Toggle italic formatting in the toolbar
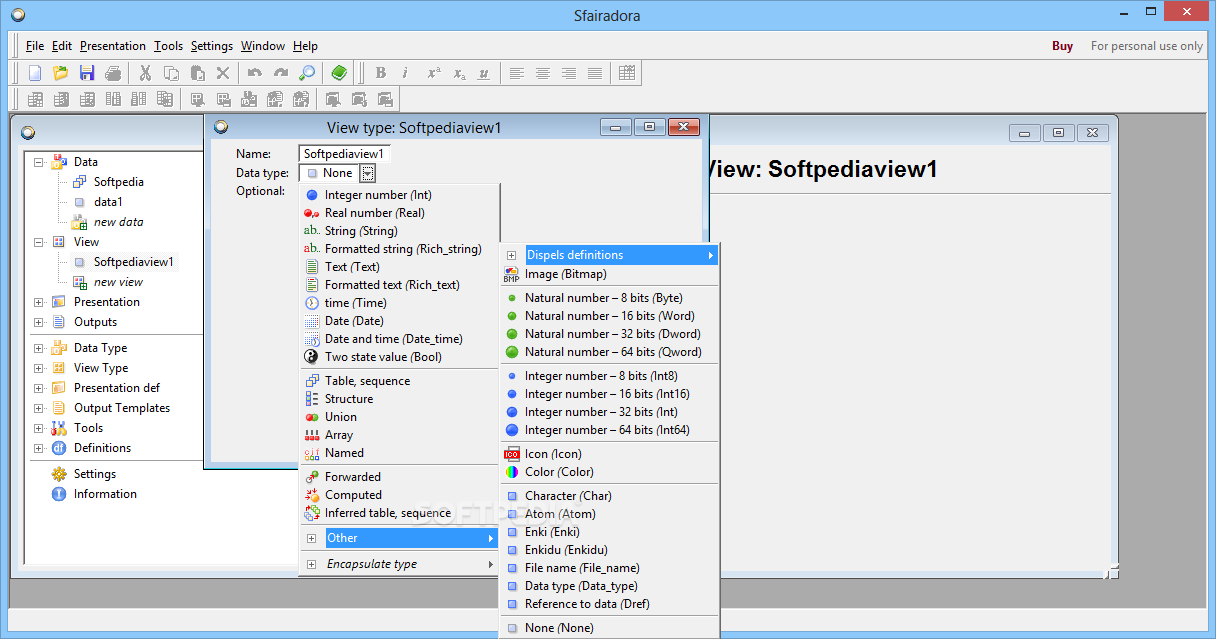1216x639 pixels. click(406, 73)
